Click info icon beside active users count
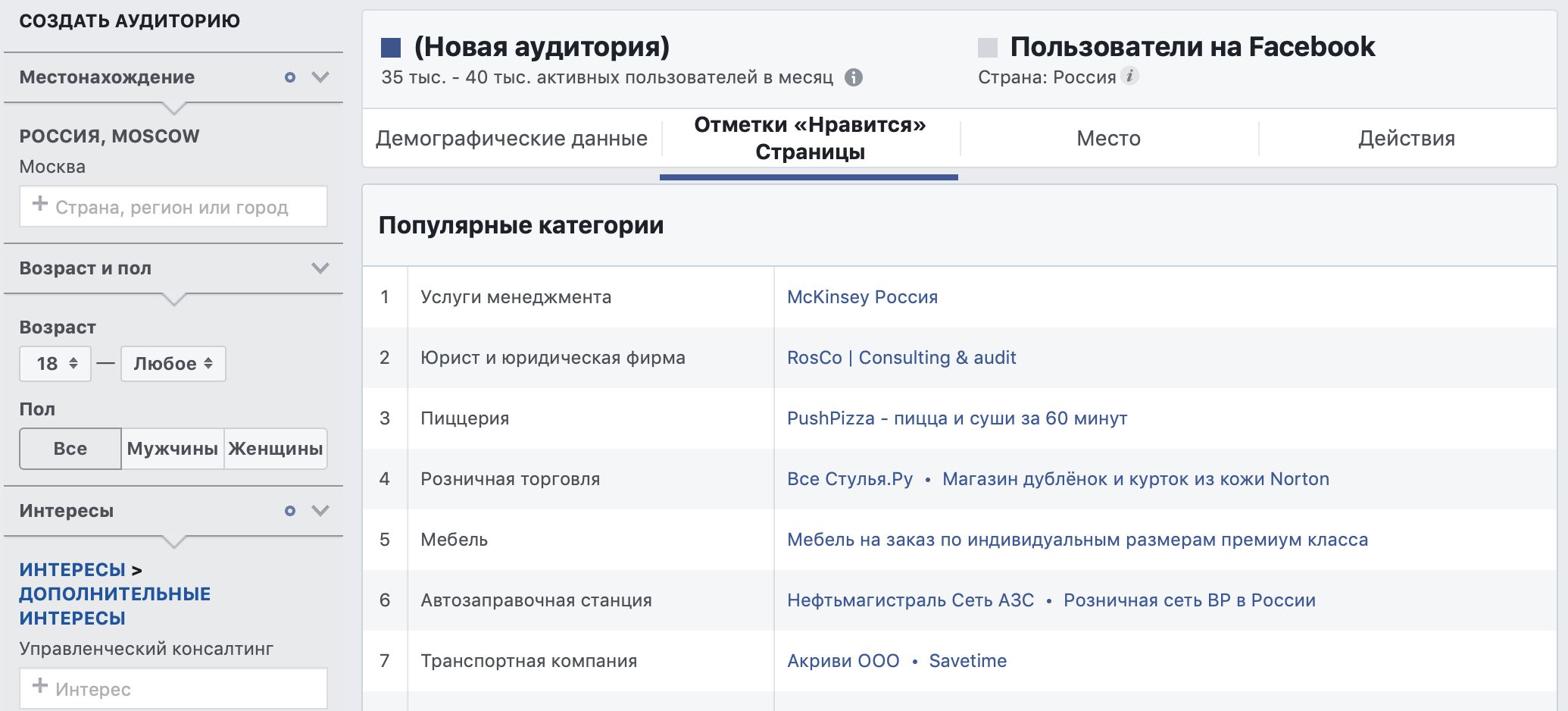1568x711 pixels. 854,77
